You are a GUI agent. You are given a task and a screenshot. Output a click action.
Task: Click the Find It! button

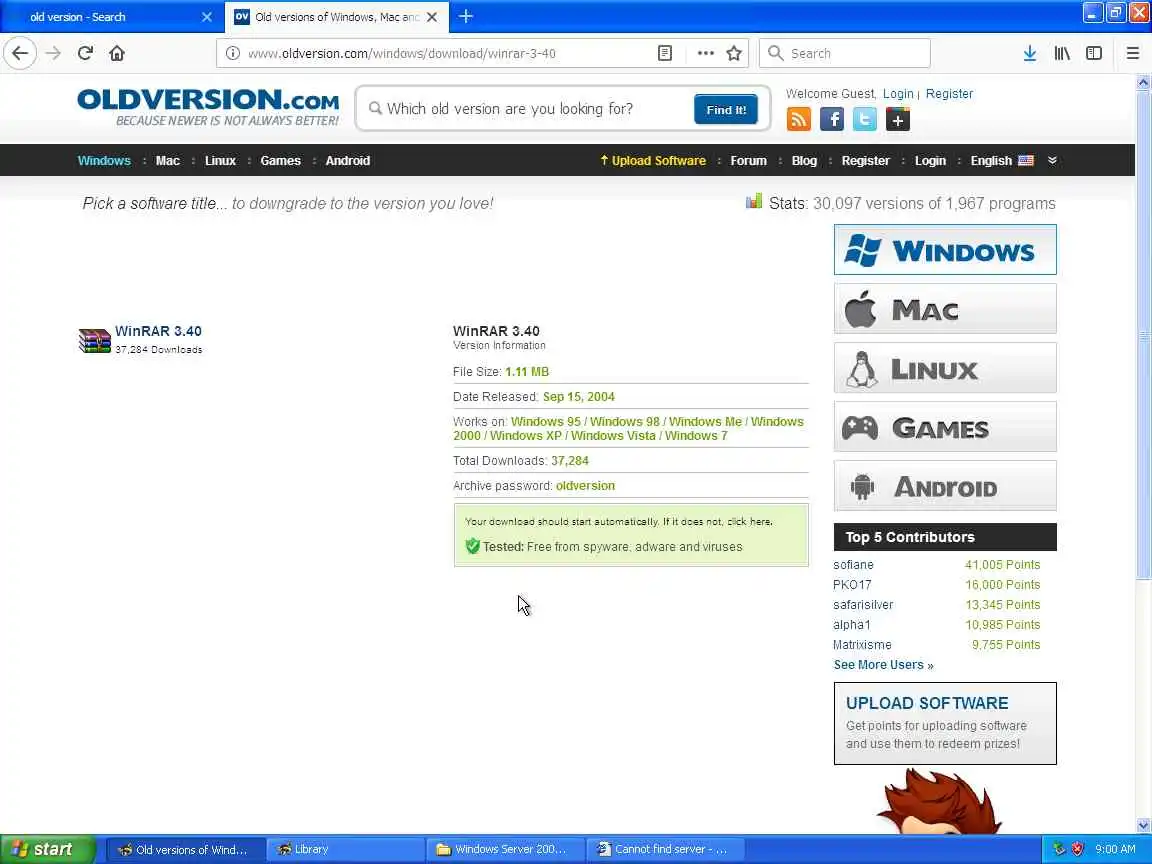tap(726, 109)
